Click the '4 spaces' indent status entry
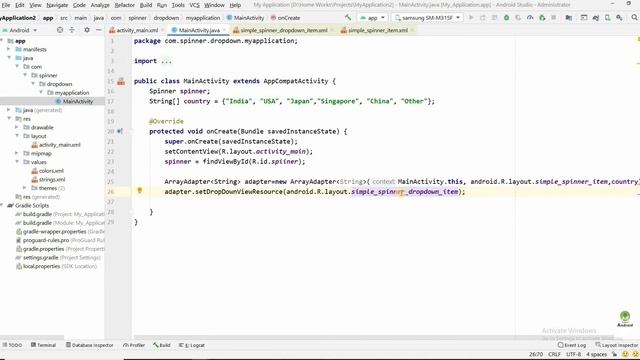640x360 pixels. coord(596,354)
